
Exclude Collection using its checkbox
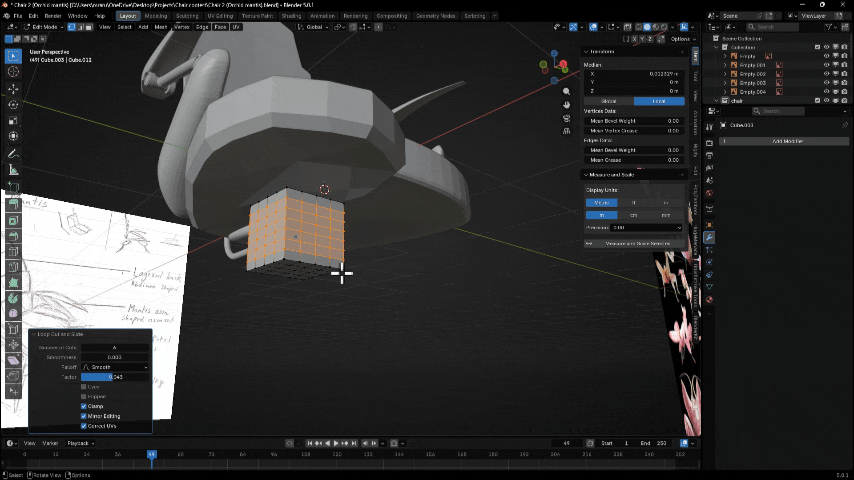[818, 47]
